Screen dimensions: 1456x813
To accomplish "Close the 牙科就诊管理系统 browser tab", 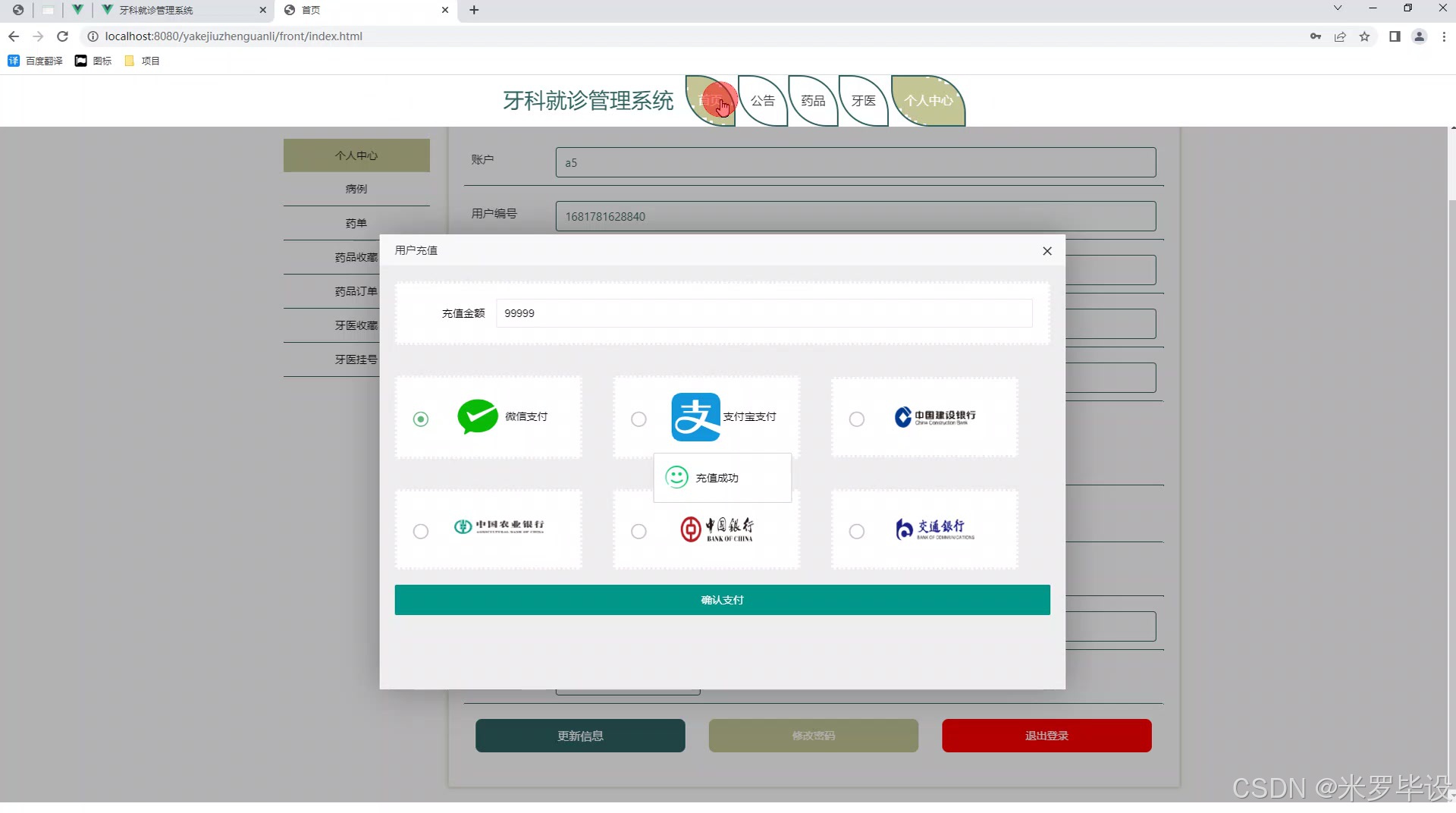I will [263, 10].
